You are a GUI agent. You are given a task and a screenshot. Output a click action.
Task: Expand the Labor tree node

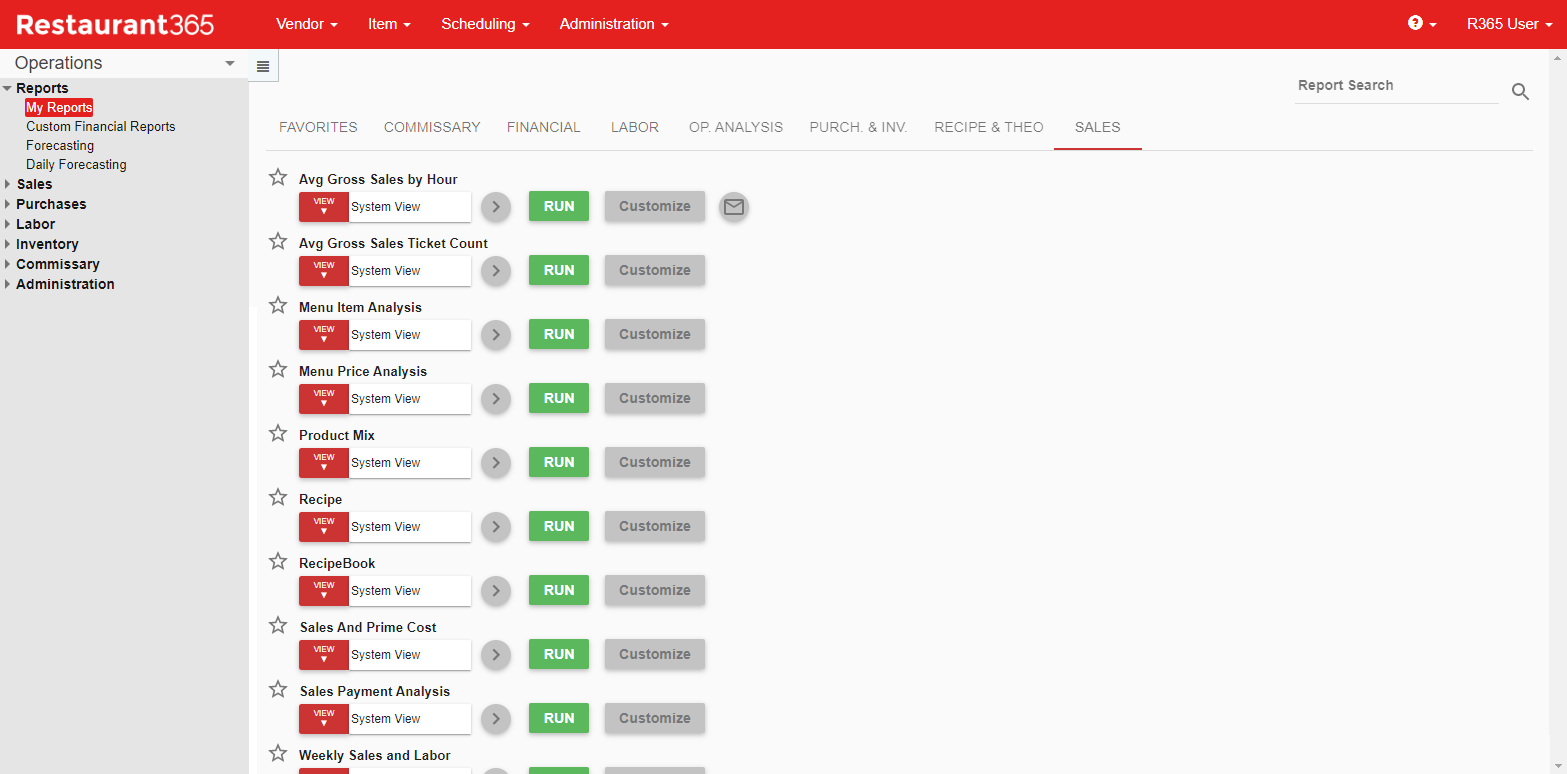8,224
